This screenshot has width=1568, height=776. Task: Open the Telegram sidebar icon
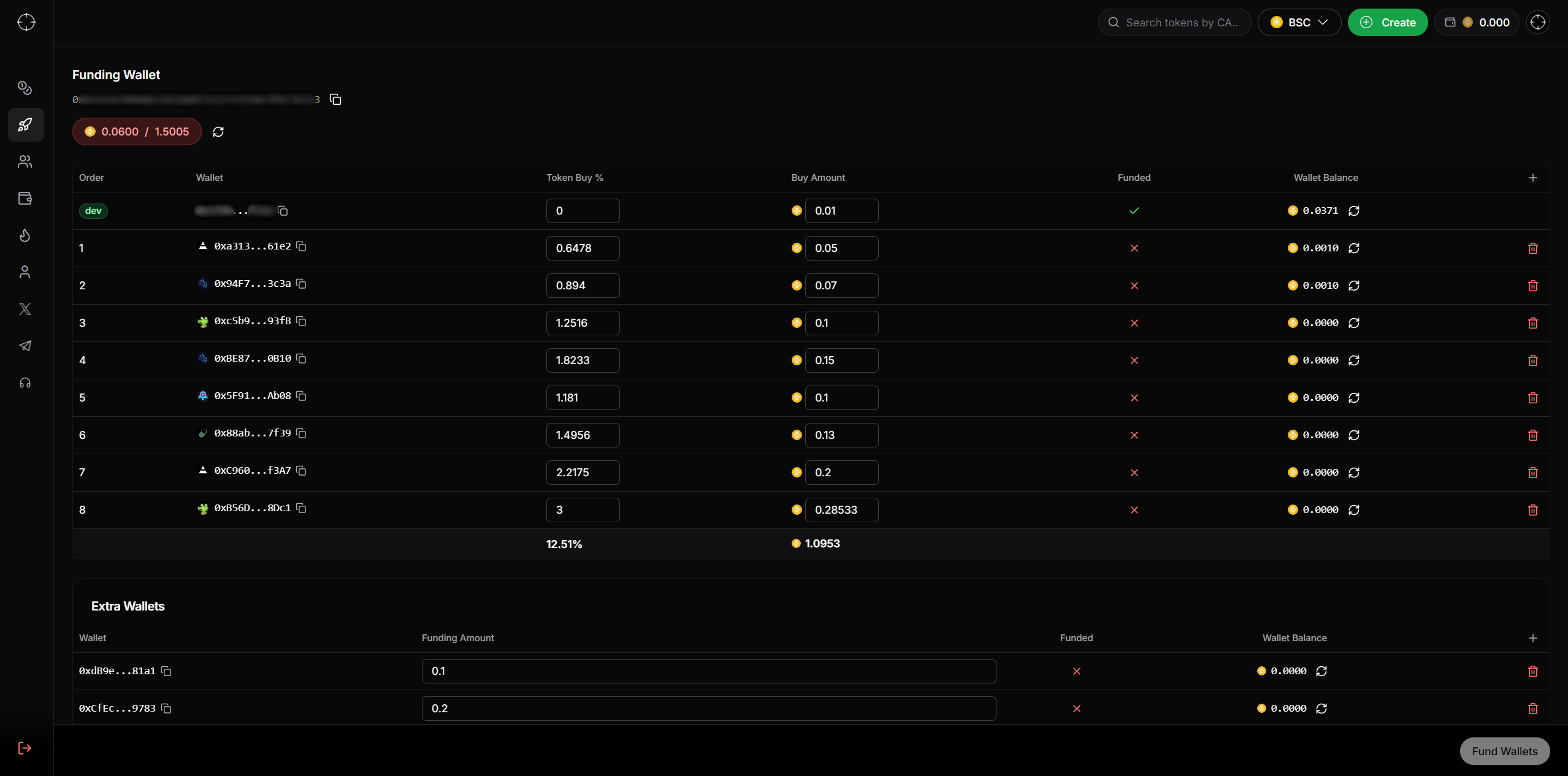pyautogui.click(x=25, y=346)
